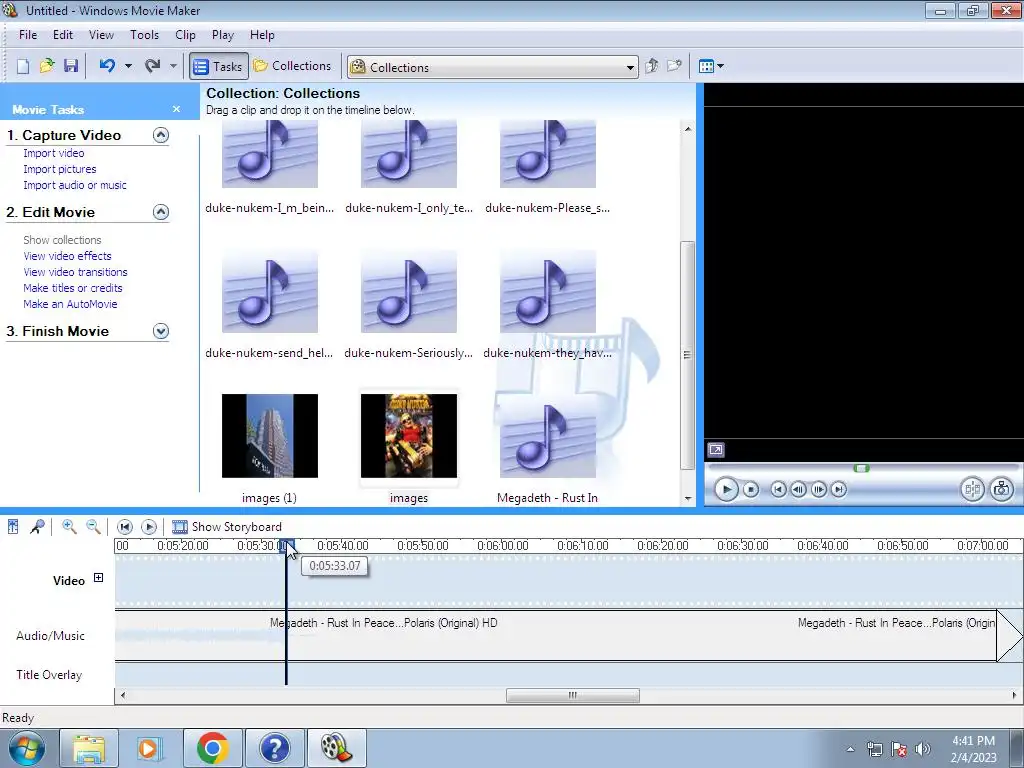The height and width of the screenshot is (768, 1024).
Task: Click the Import pictures link
Action: click(59, 169)
